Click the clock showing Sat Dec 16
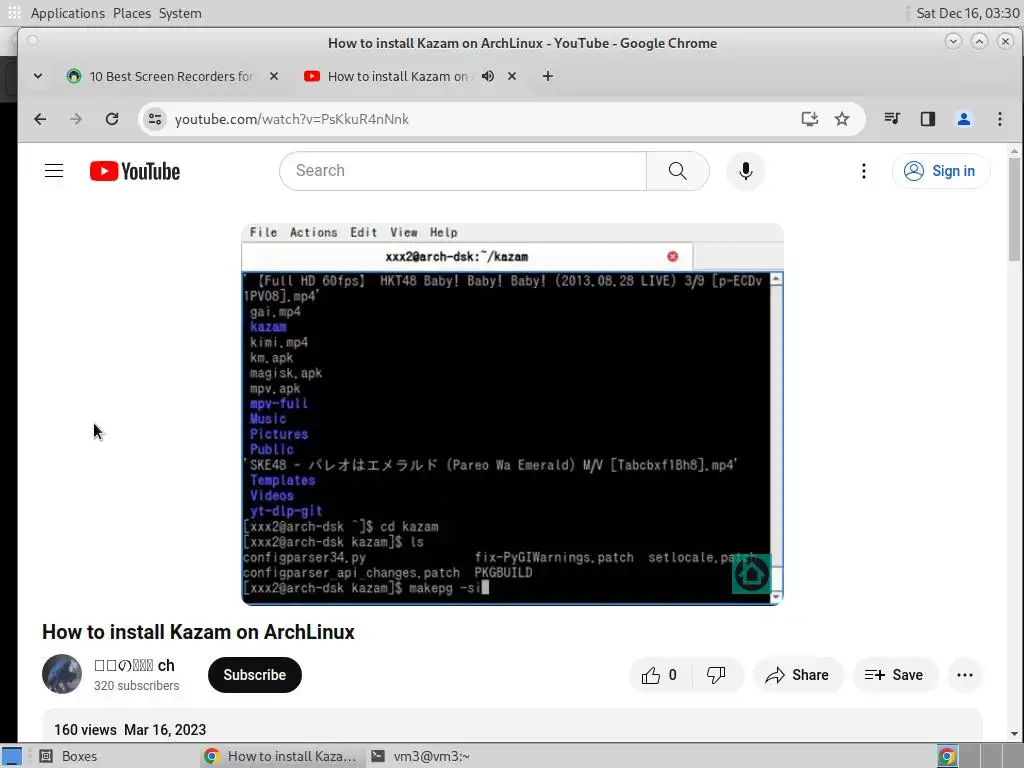Screen dimensions: 1024x768 (967, 13)
